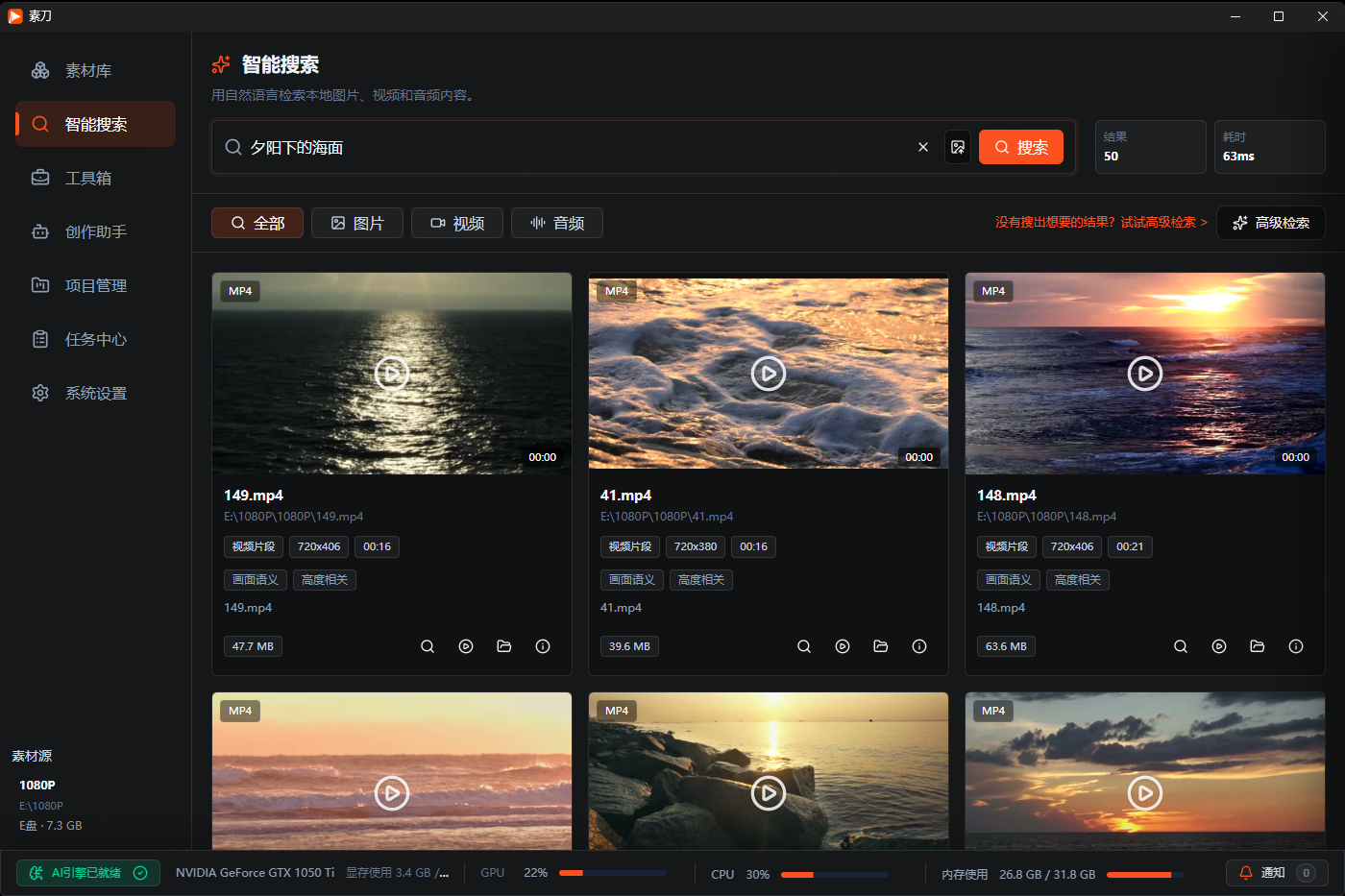Click the 结果 50 result count box

[1151, 147]
